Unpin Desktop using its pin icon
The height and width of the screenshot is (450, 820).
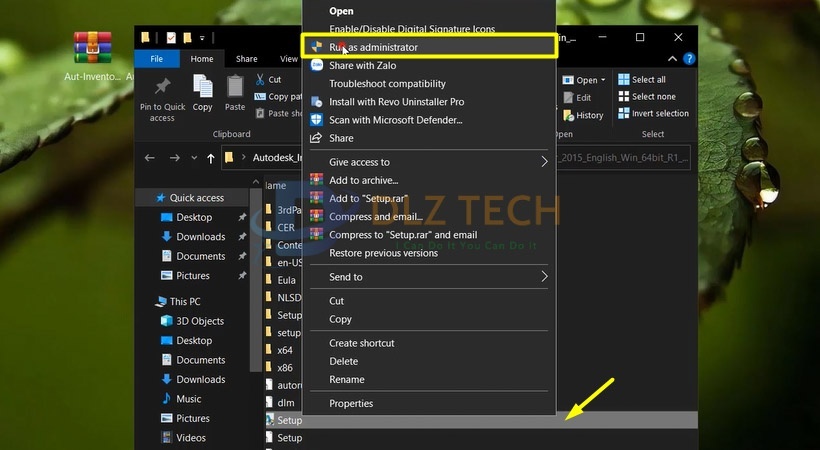[242, 217]
